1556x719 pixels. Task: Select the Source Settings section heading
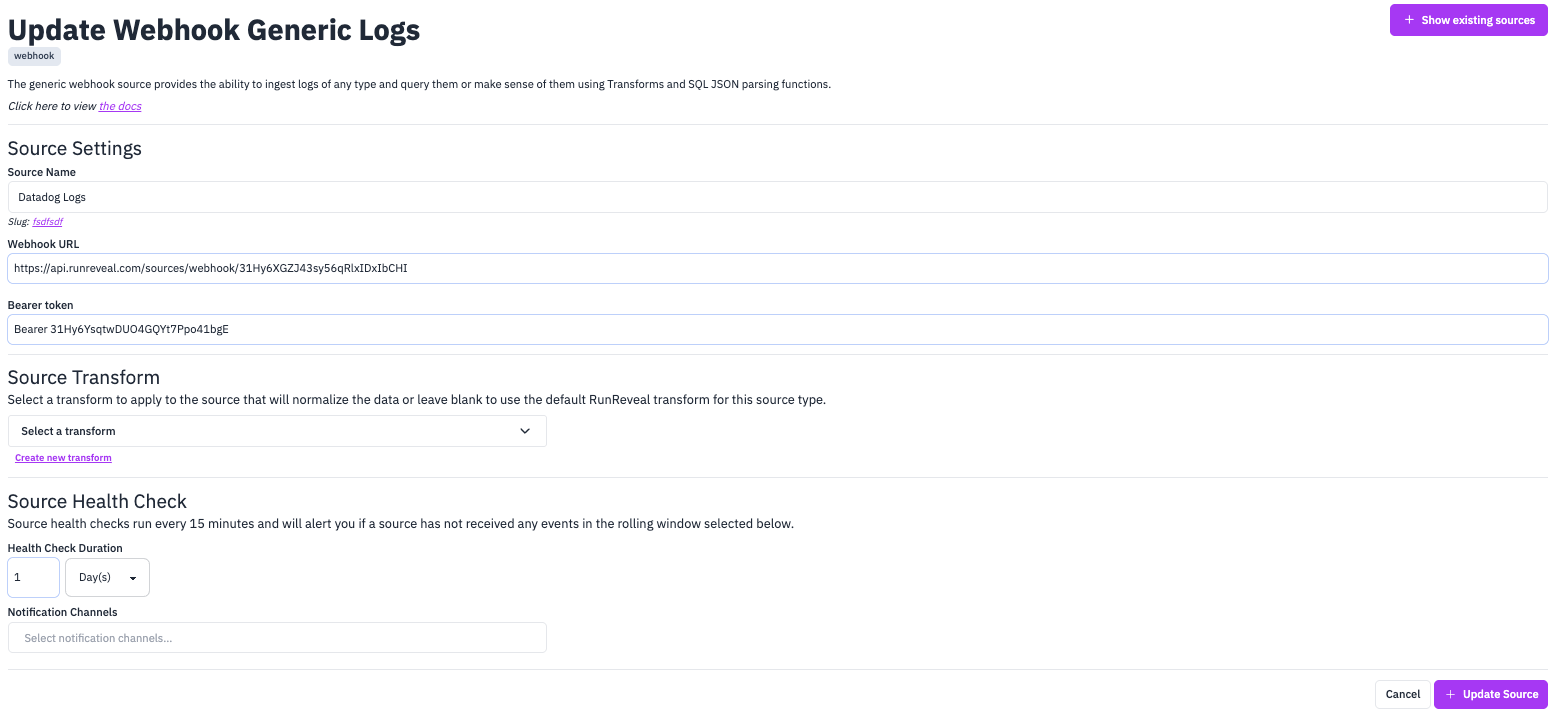(x=74, y=148)
